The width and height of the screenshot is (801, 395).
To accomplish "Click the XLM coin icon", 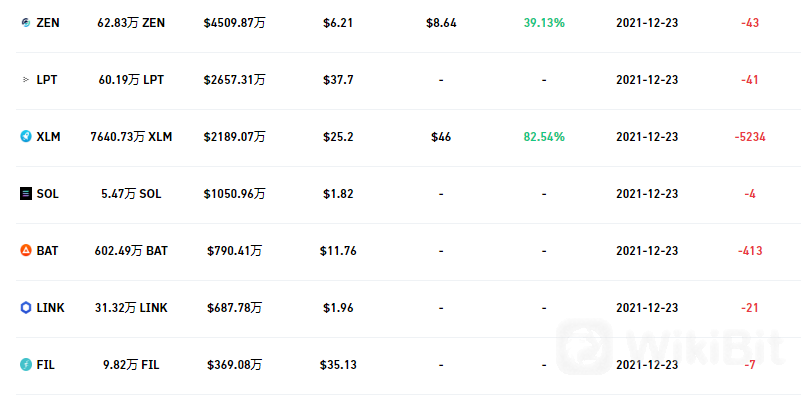I will [26, 137].
